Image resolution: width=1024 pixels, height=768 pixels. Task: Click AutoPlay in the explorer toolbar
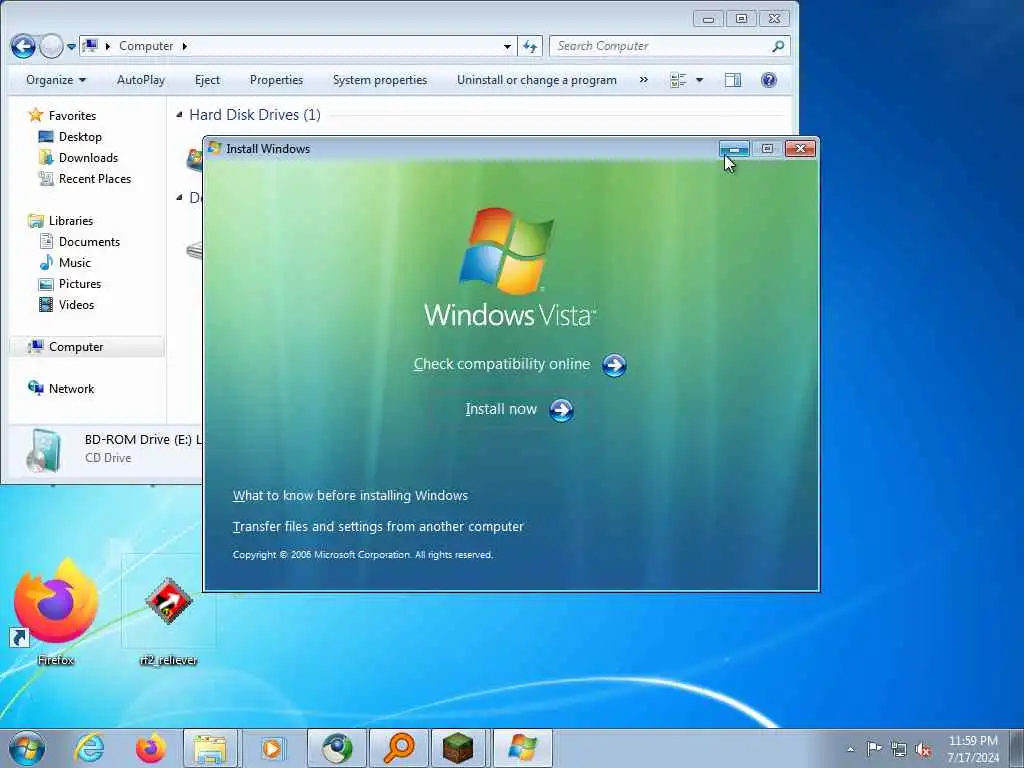tap(140, 80)
